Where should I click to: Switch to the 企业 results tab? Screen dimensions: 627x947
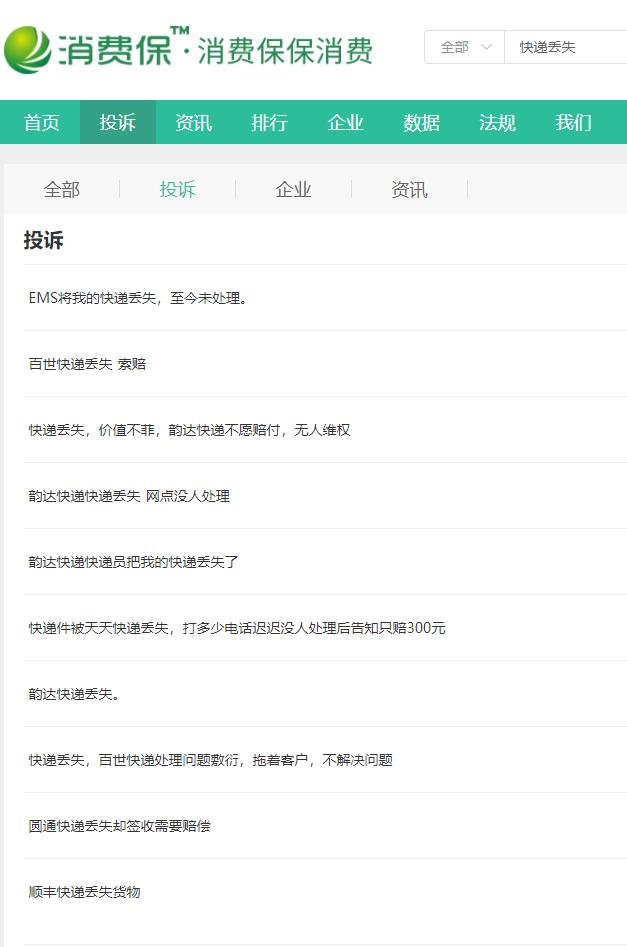(294, 190)
